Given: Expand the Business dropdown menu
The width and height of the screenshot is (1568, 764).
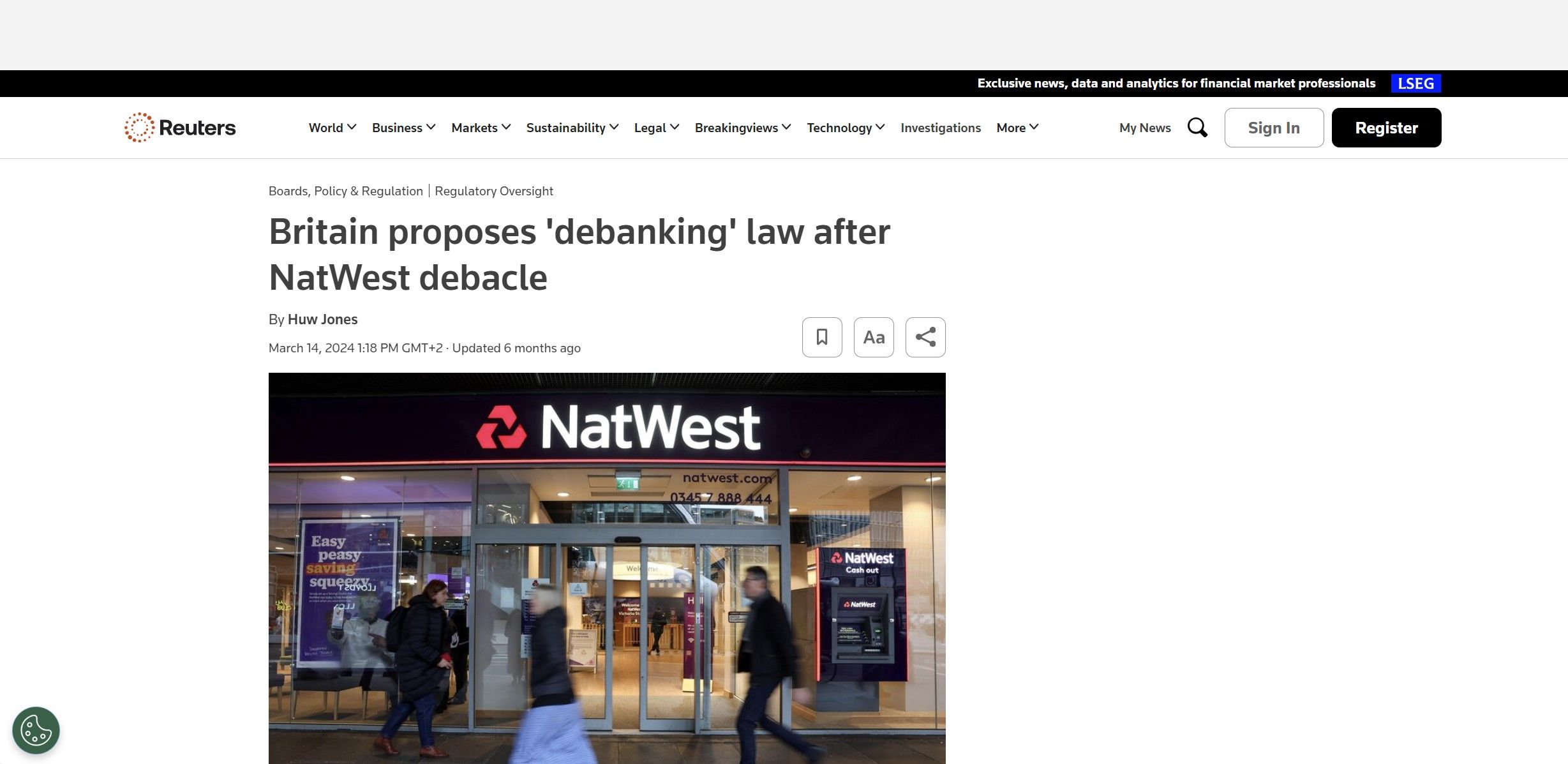Looking at the screenshot, I should tap(404, 128).
